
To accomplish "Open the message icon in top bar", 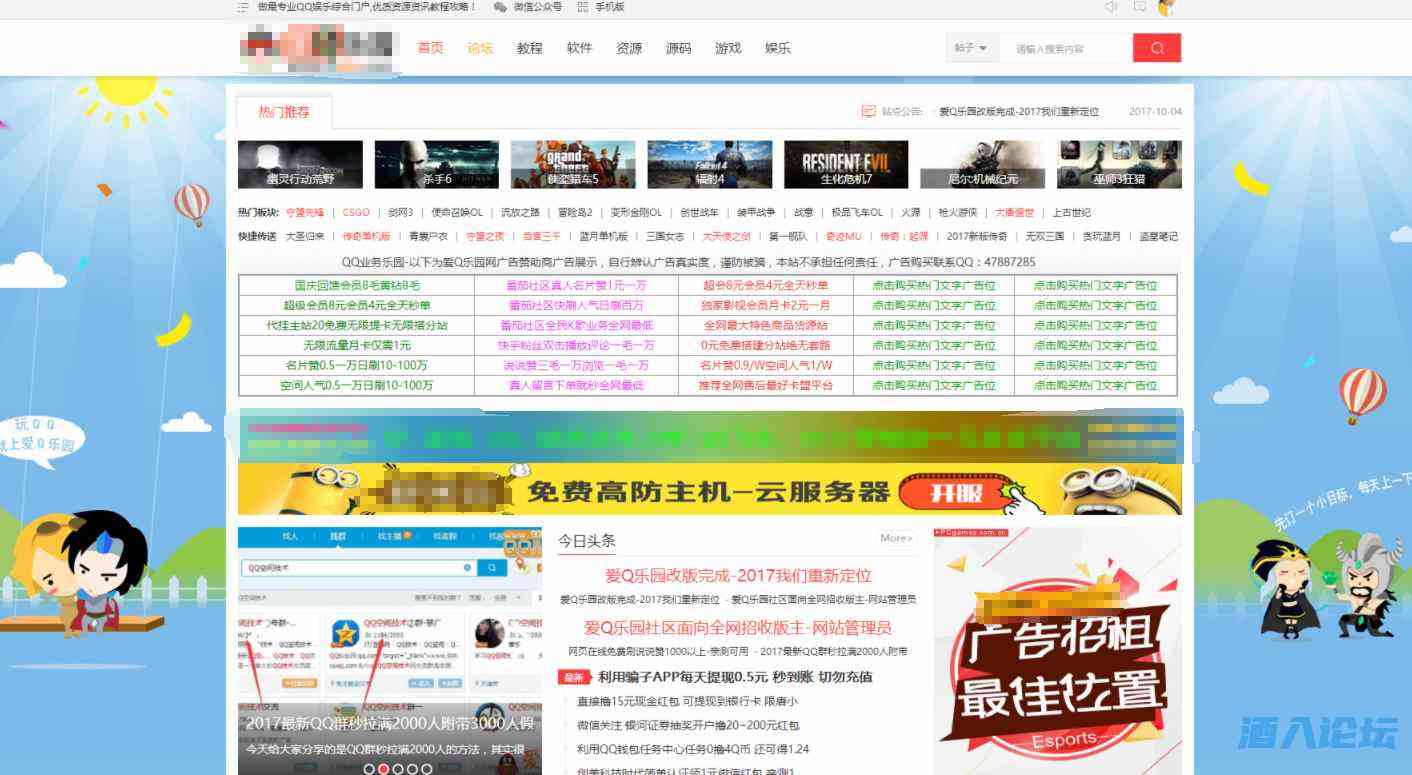I will pos(1139,7).
